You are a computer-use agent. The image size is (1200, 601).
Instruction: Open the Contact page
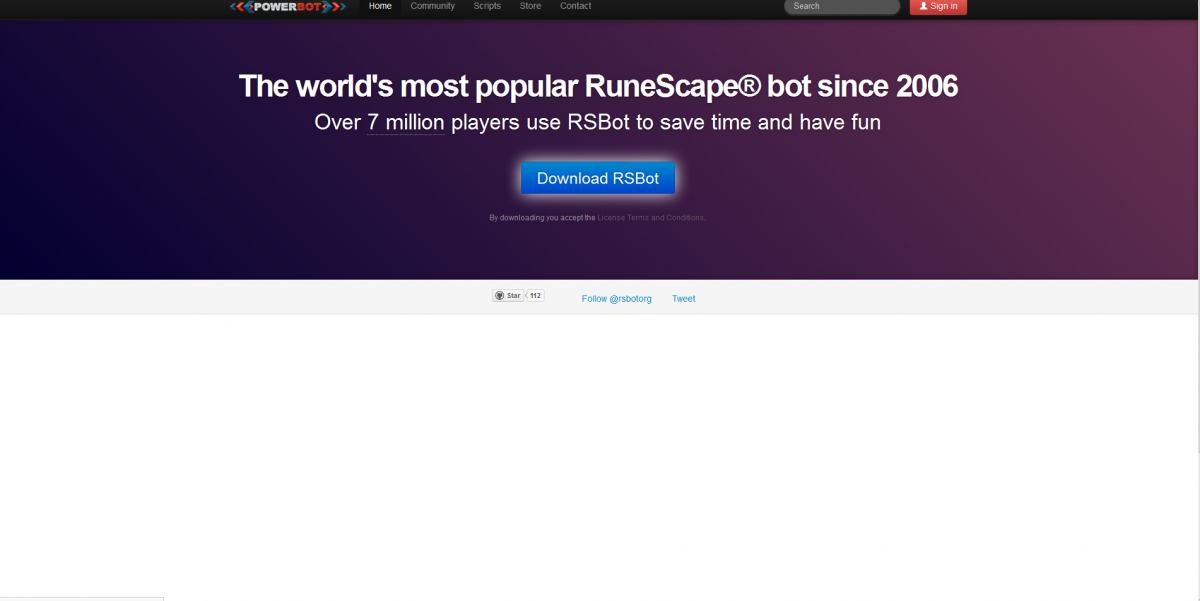pyautogui.click(x=575, y=6)
